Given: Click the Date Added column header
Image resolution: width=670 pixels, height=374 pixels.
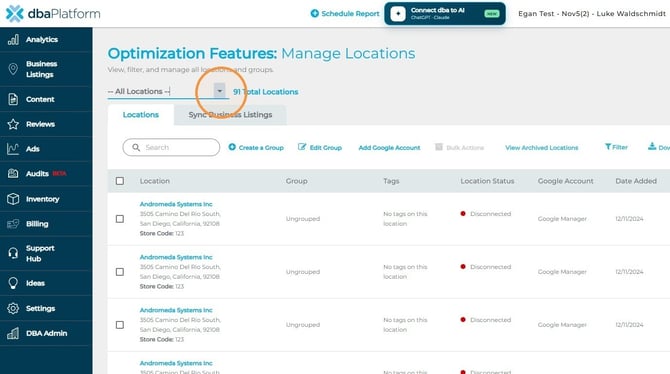Looking at the screenshot, I should tap(636, 181).
